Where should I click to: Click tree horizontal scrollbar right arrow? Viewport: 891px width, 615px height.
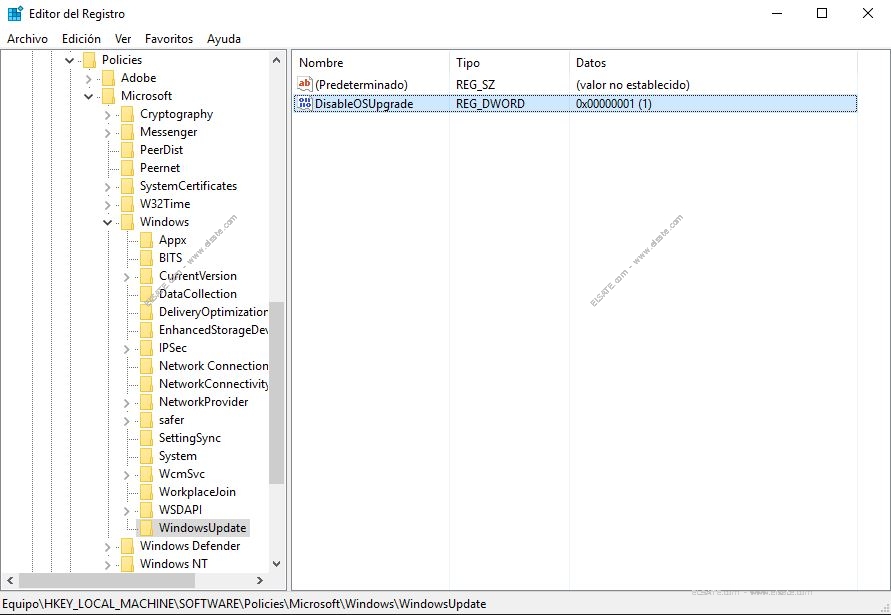260,581
